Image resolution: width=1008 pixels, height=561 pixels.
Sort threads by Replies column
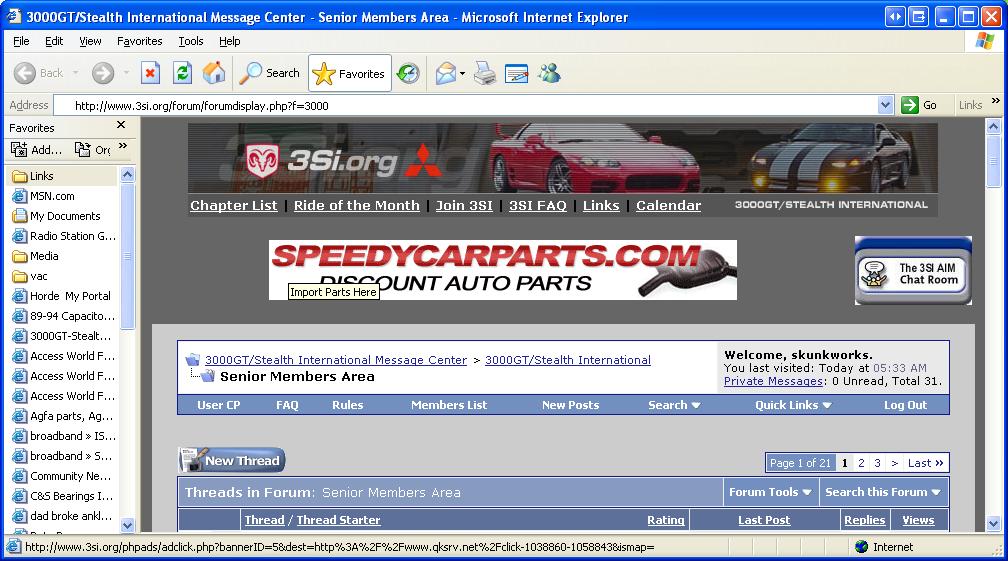865,520
